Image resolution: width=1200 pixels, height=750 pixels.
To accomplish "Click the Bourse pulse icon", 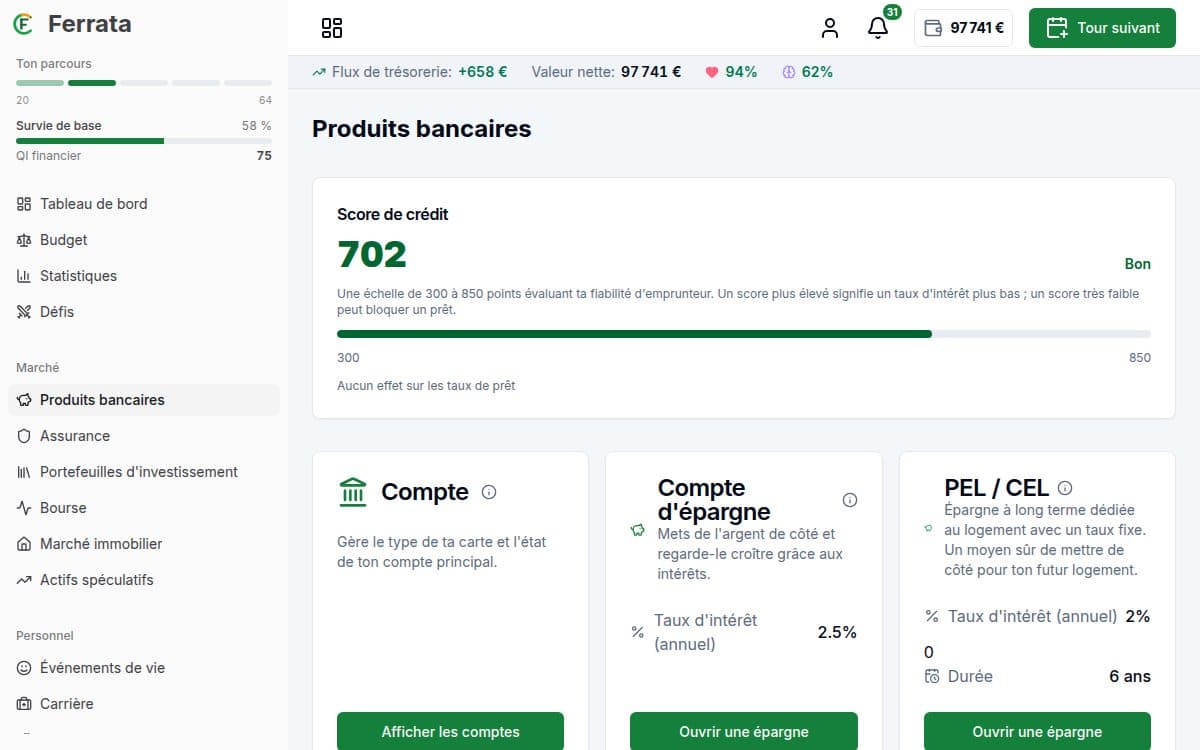I will pos(24,508).
